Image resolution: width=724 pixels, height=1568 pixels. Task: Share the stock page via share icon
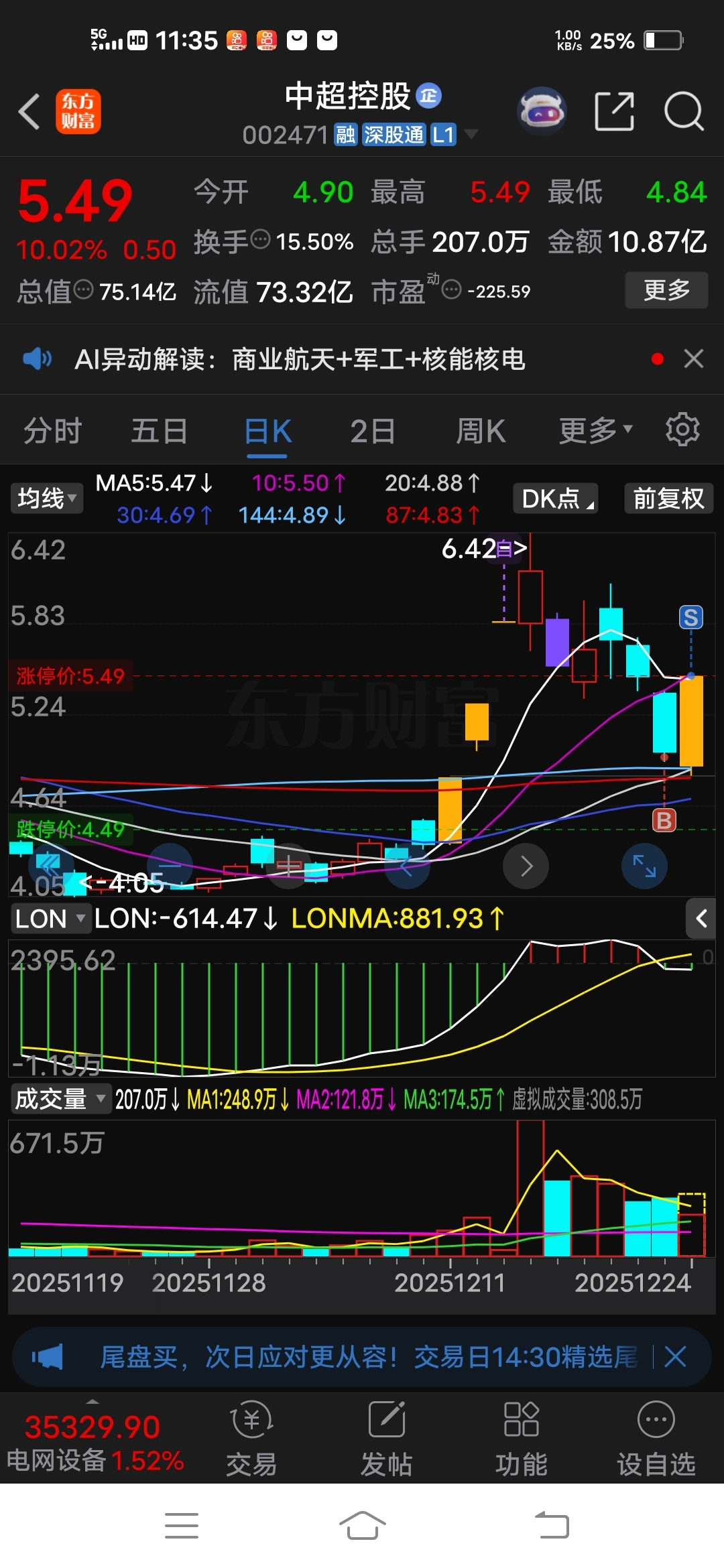click(x=615, y=111)
